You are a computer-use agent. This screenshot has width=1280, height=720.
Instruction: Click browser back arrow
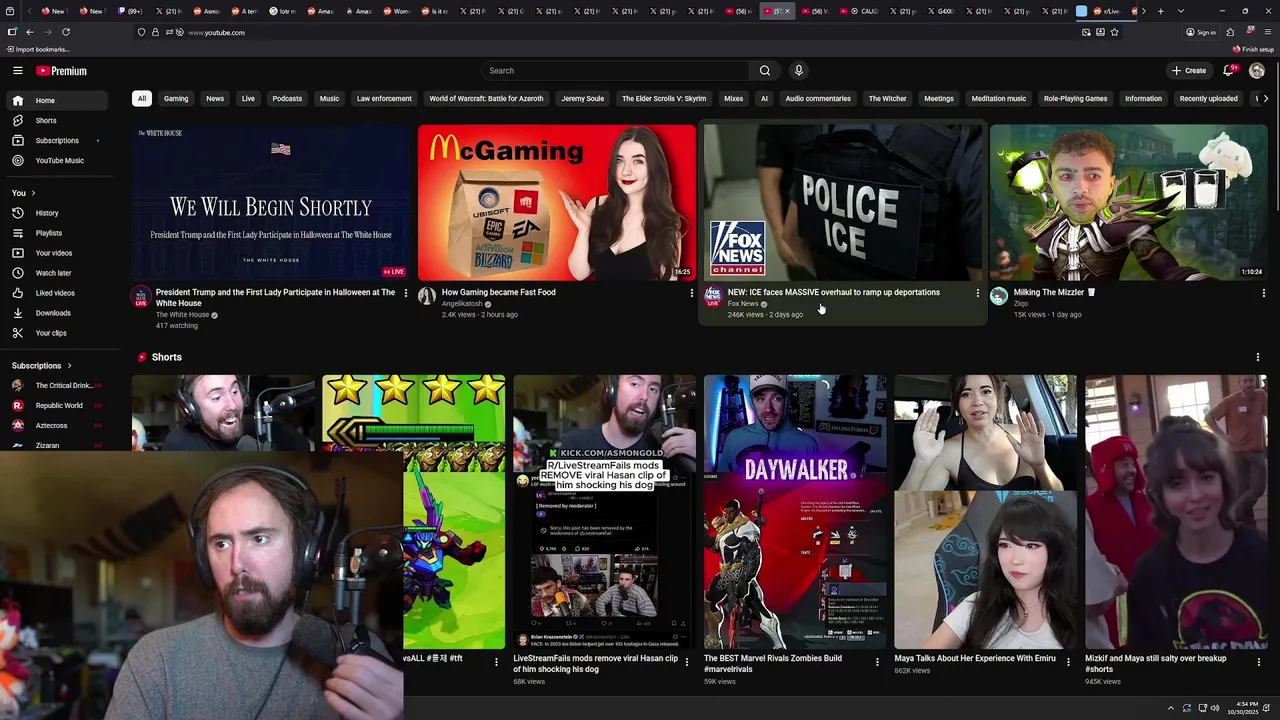tap(29, 32)
